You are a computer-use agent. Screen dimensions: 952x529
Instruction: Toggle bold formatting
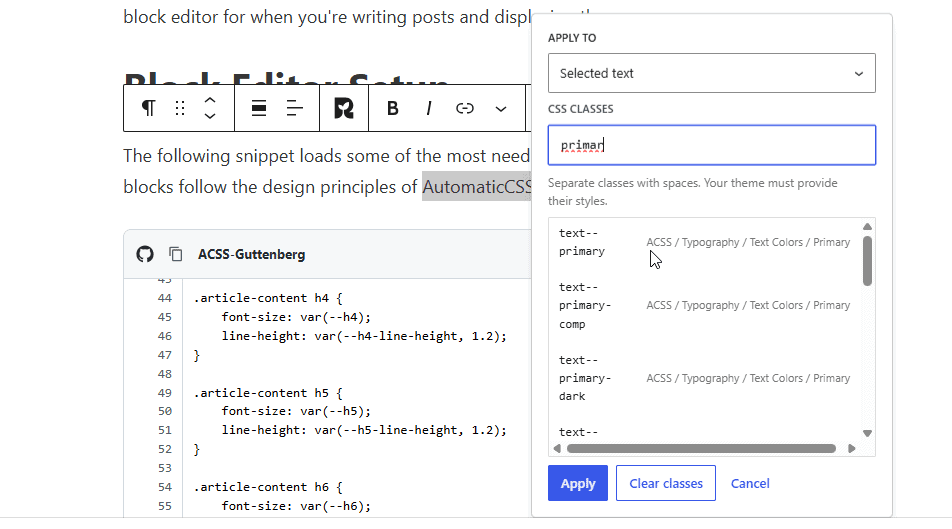click(393, 108)
